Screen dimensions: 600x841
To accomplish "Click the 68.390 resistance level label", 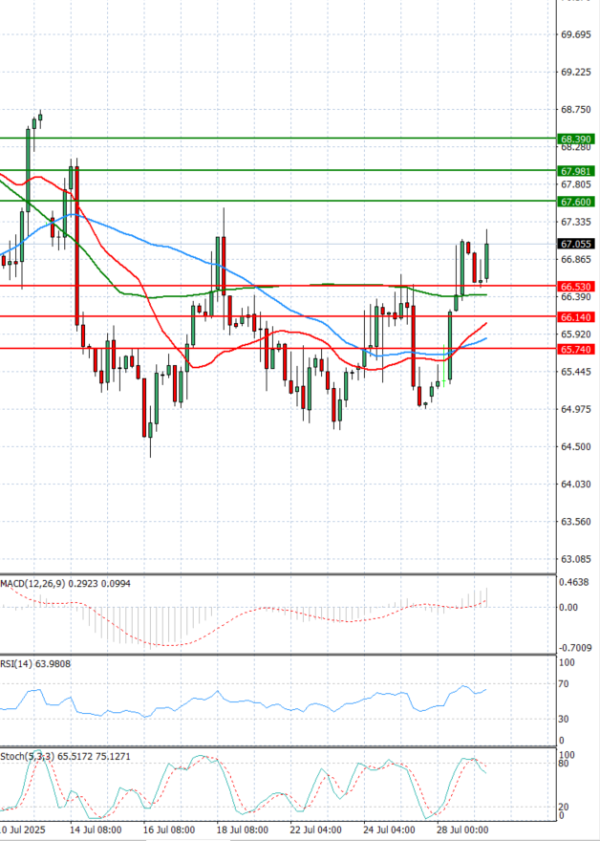I will point(576,139).
